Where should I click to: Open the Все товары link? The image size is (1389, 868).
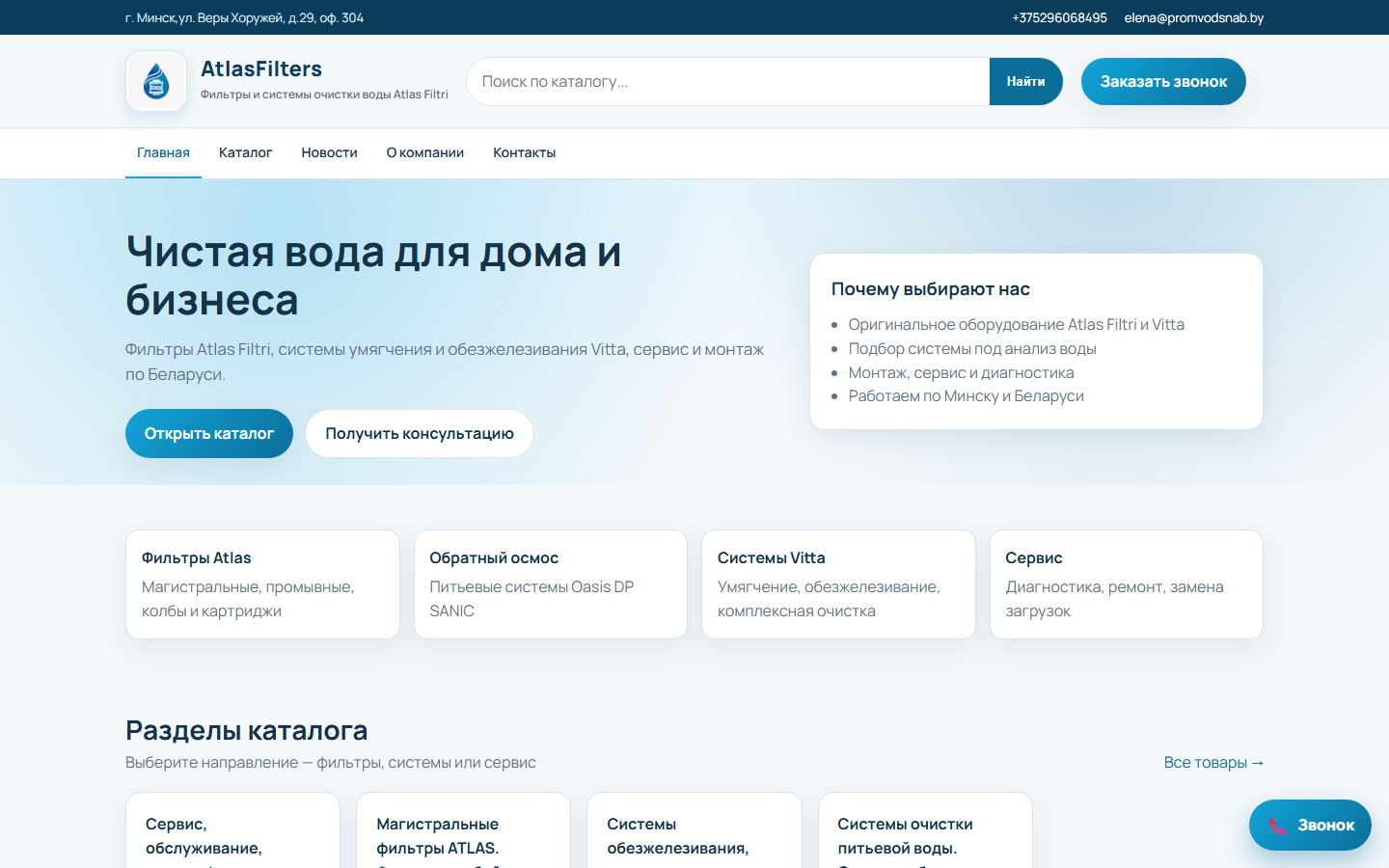pos(1213,762)
